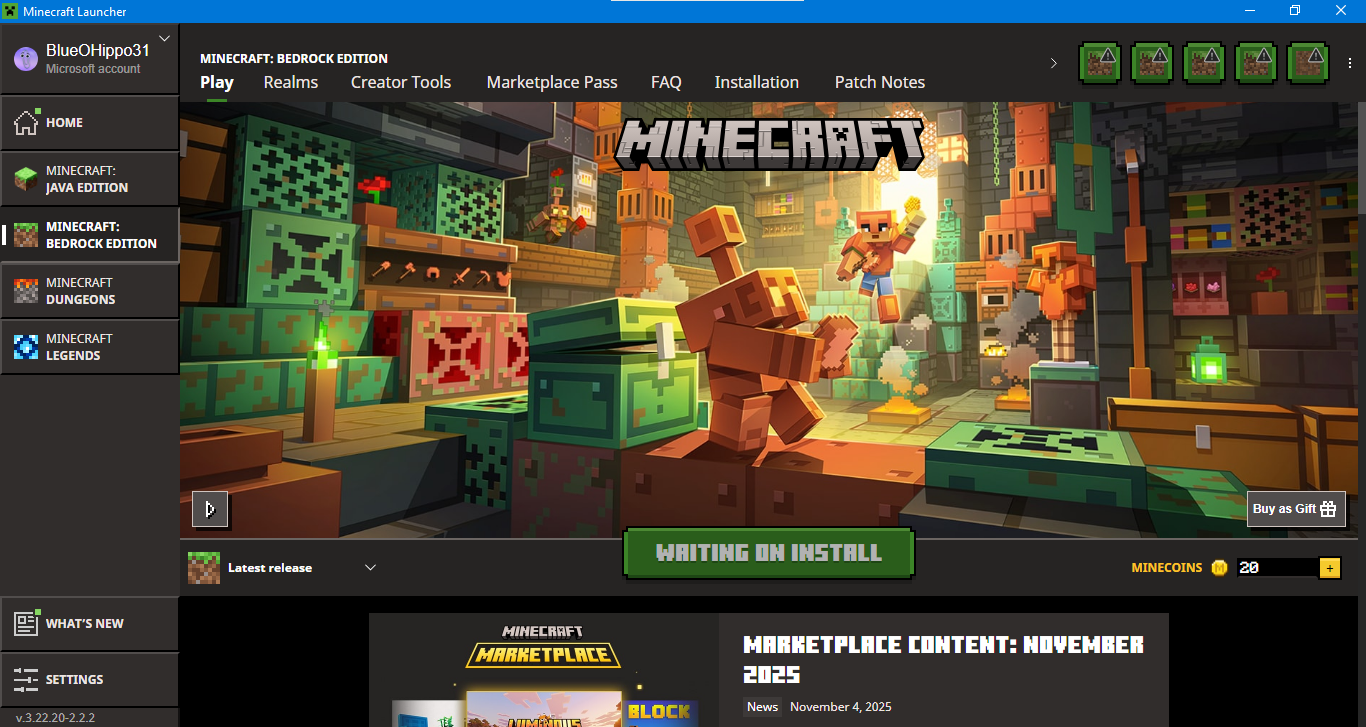Click the BlueOHippo31 account avatar

tap(26, 59)
